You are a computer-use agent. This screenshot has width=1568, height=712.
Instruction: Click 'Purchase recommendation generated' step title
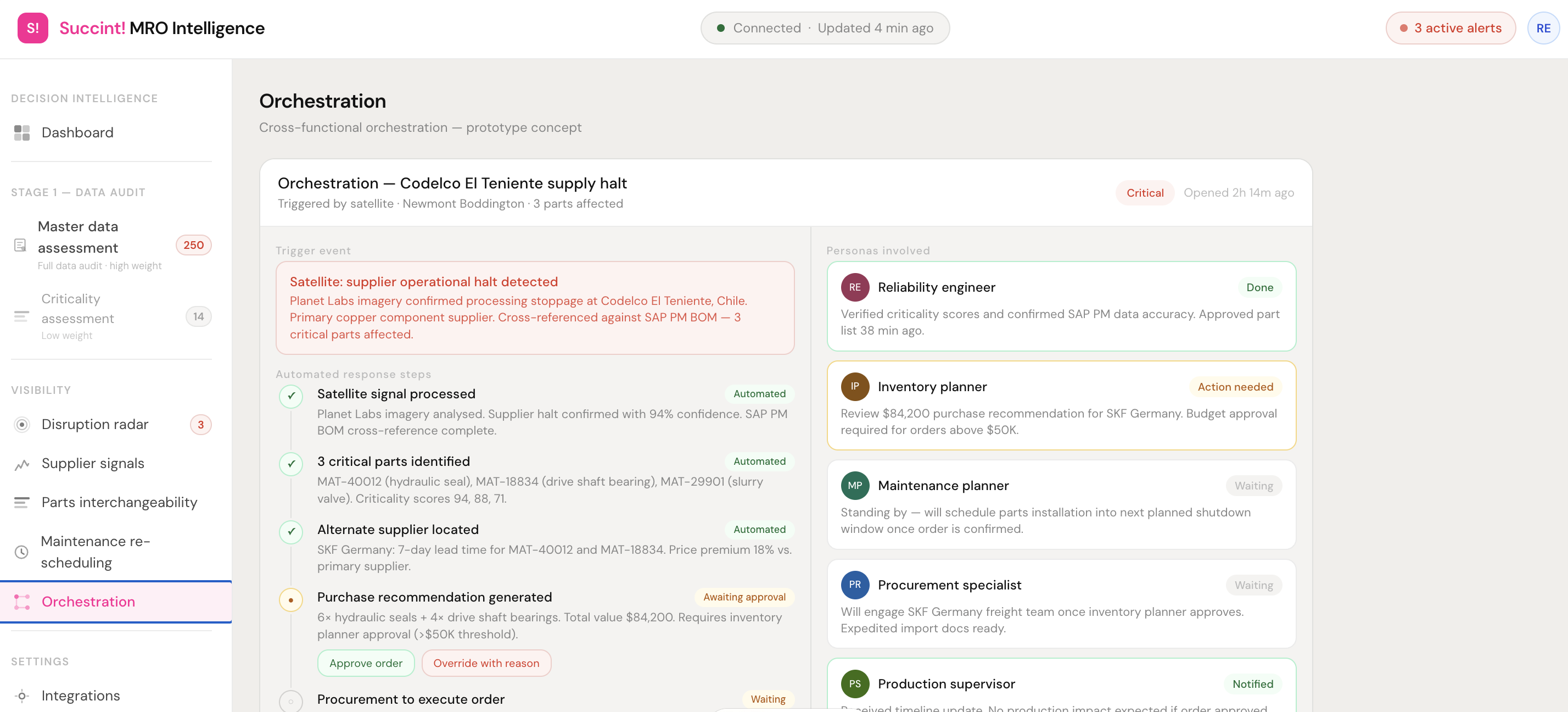[x=435, y=598]
